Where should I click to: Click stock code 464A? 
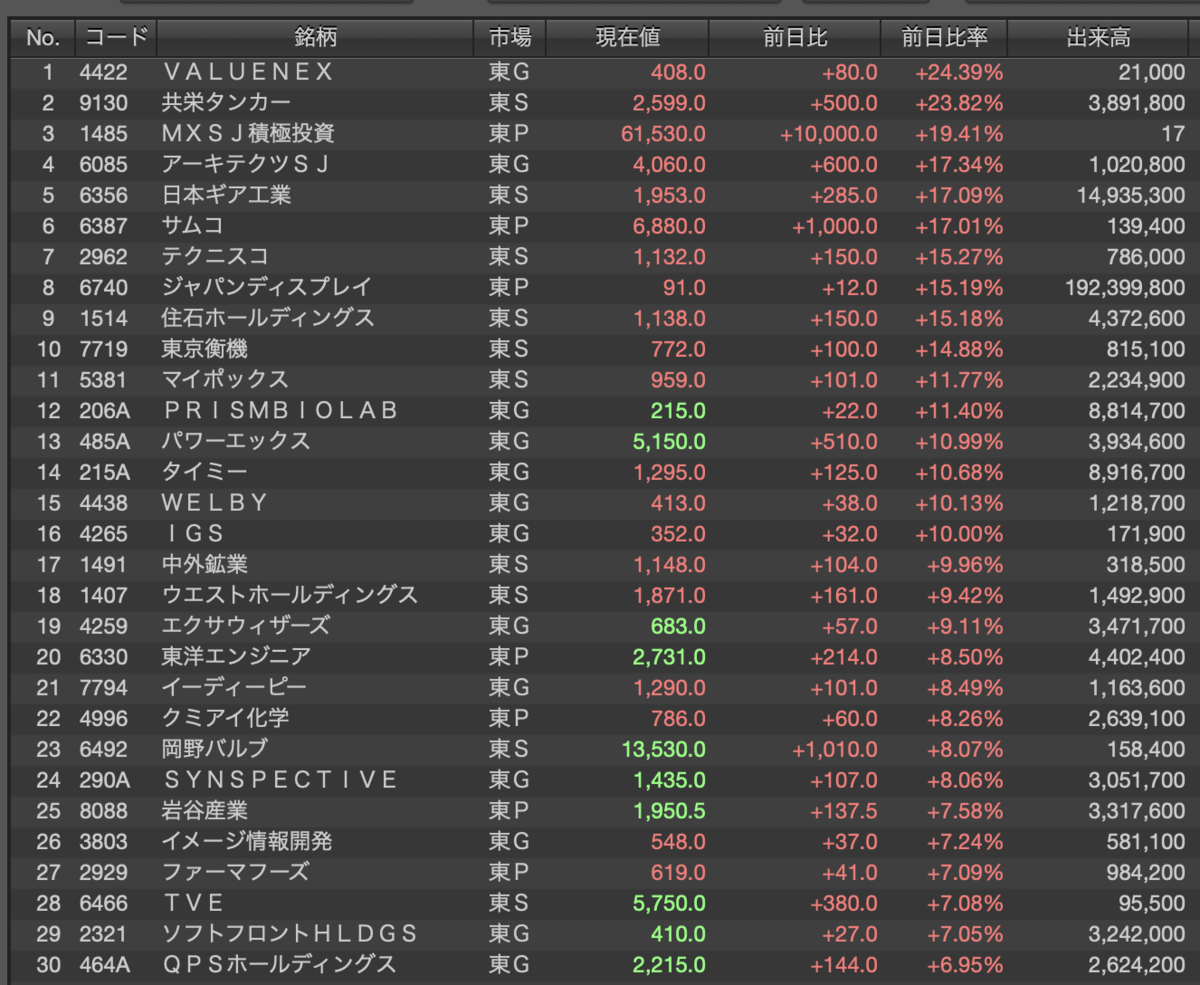pos(104,965)
